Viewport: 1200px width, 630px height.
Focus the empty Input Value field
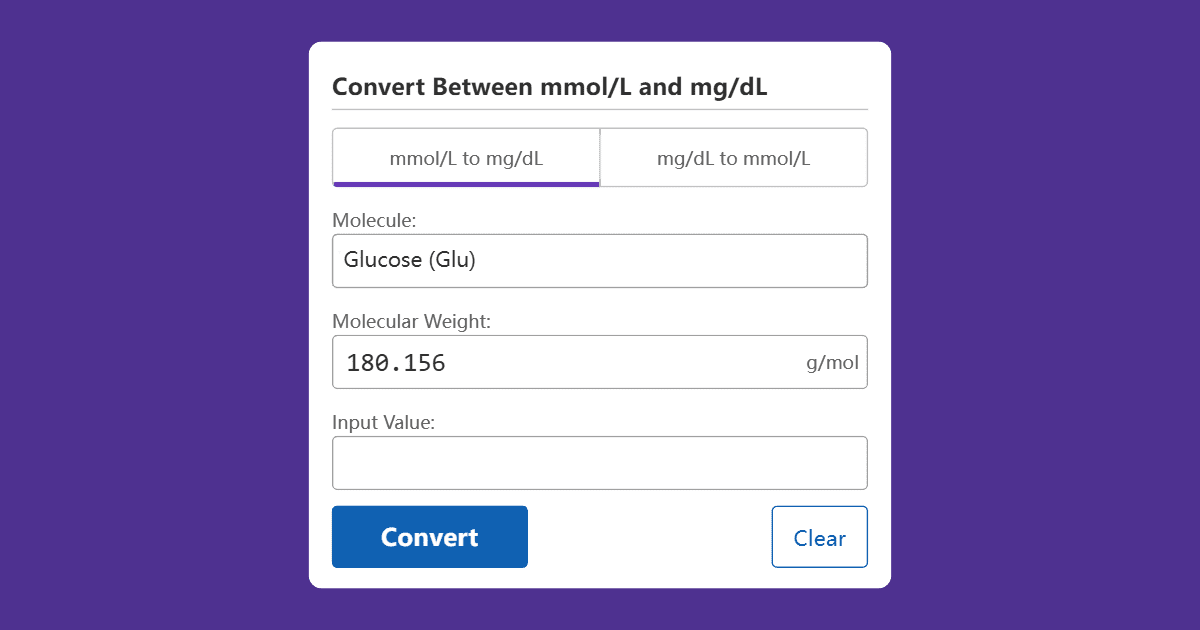pyautogui.click(x=600, y=462)
